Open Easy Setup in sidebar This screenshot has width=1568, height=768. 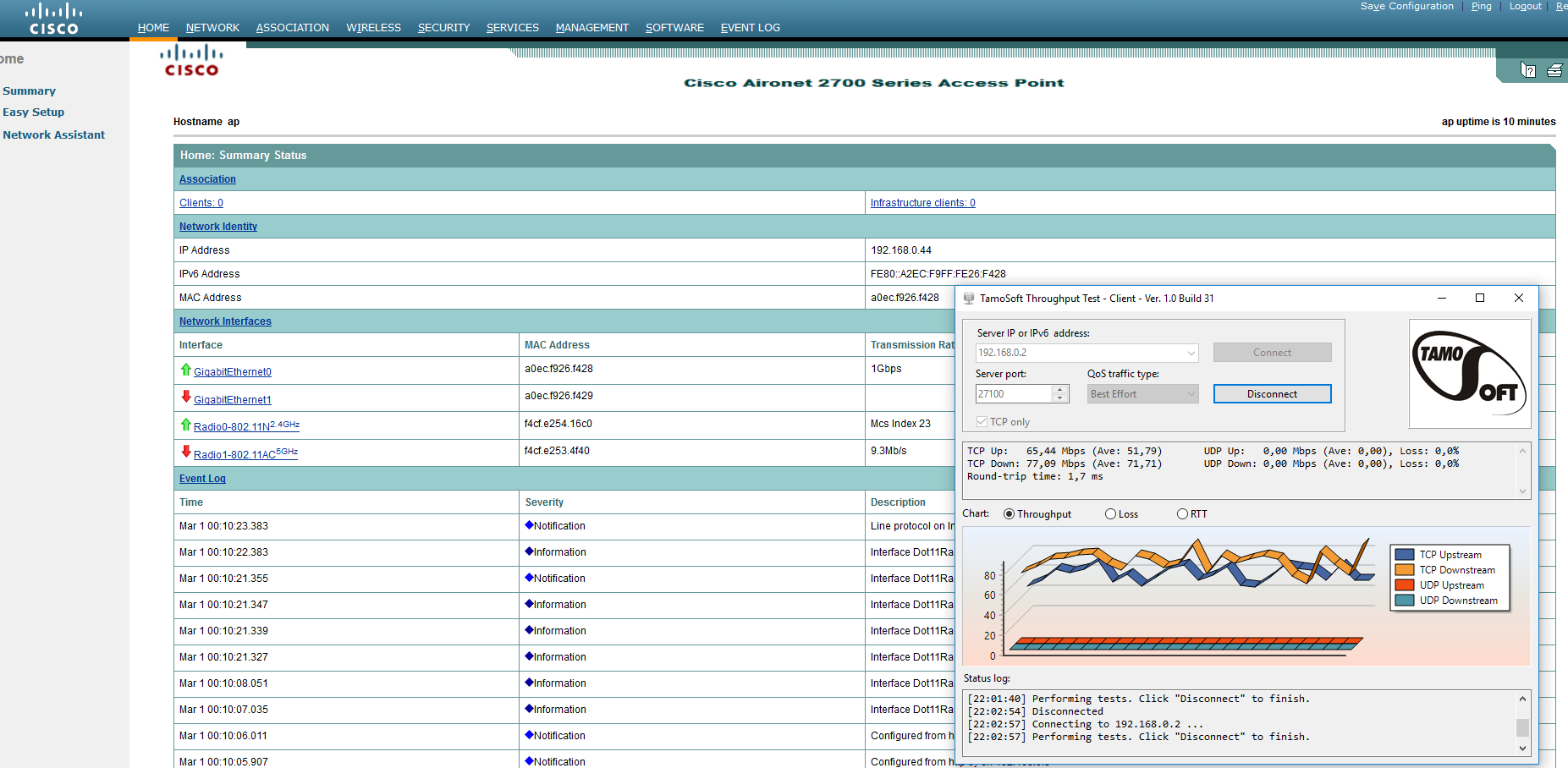click(33, 112)
